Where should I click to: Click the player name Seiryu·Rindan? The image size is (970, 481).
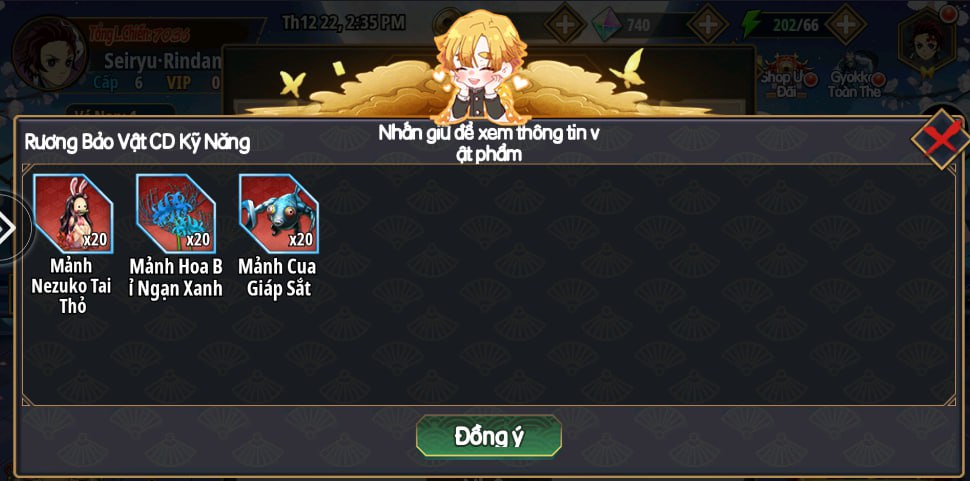[163, 61]
